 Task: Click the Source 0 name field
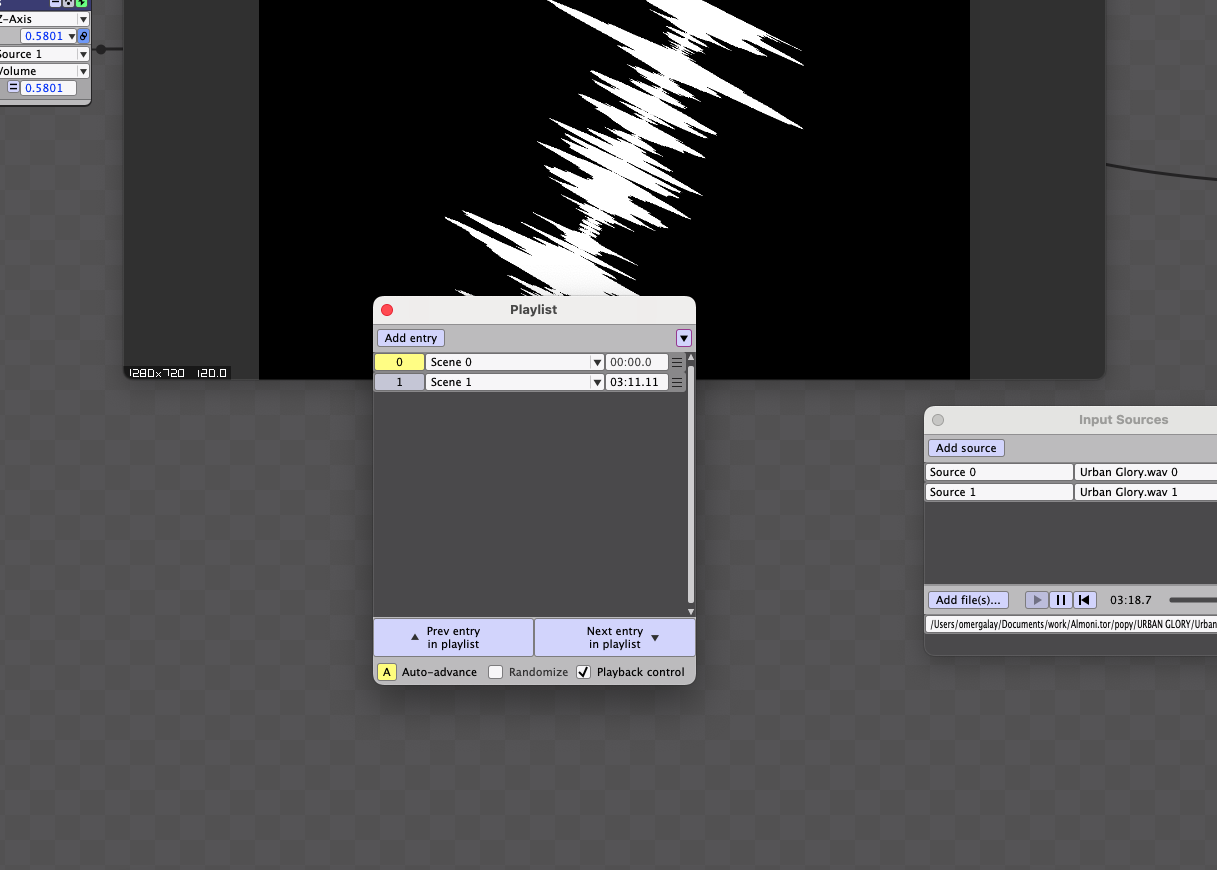tap(999, 472)
